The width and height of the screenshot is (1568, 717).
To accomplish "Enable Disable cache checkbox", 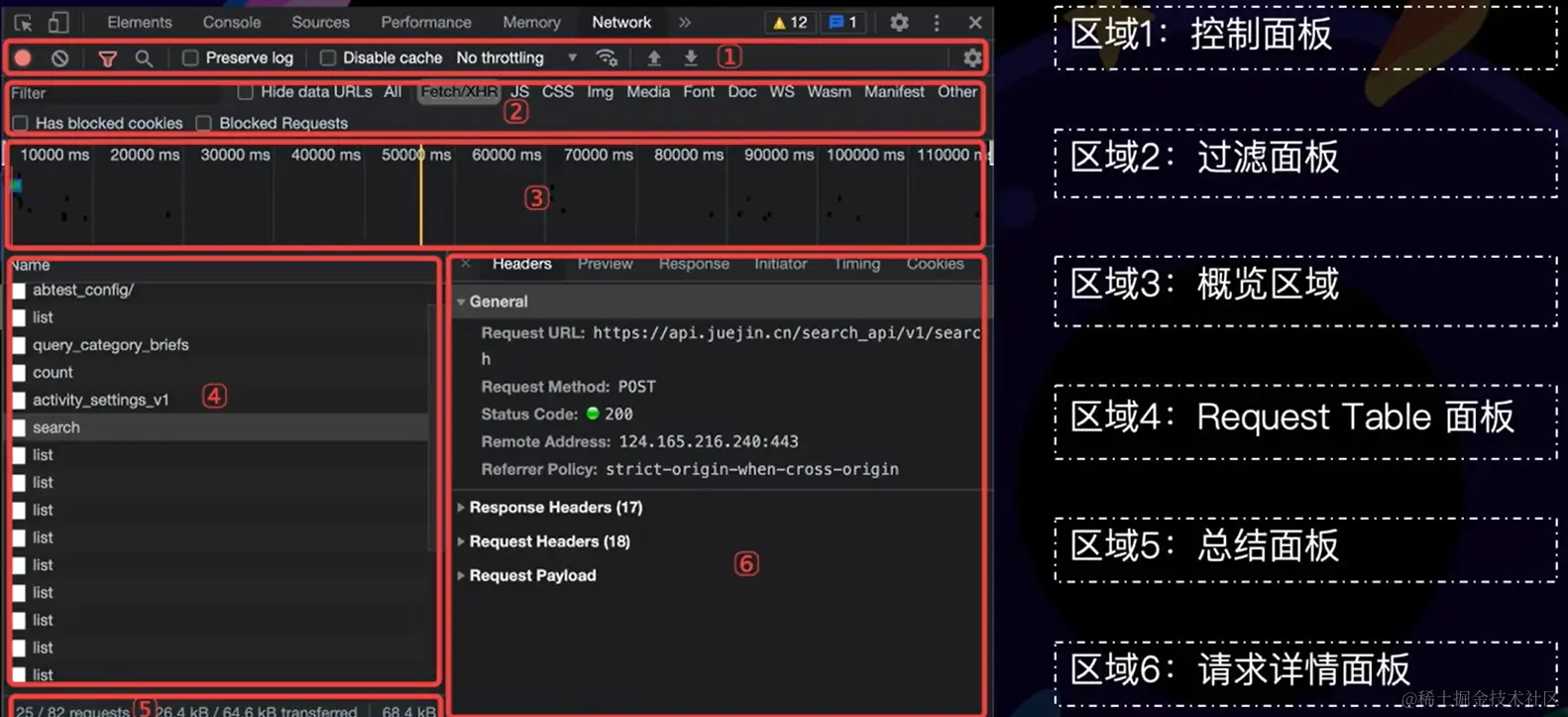I will (328, 58).
